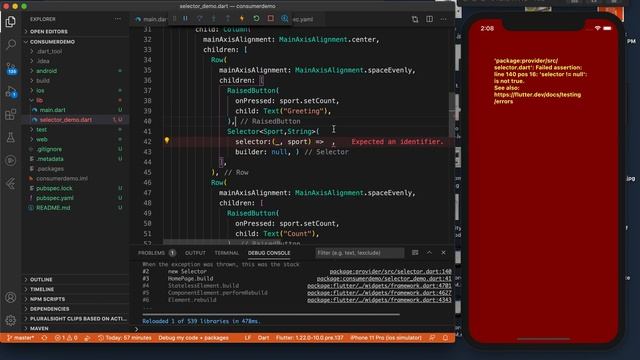Image resolution: width=640 pixels, height=360 pixels.
Task: Open the Accounts icon in activity bar
Action: (x=11, y=298)
